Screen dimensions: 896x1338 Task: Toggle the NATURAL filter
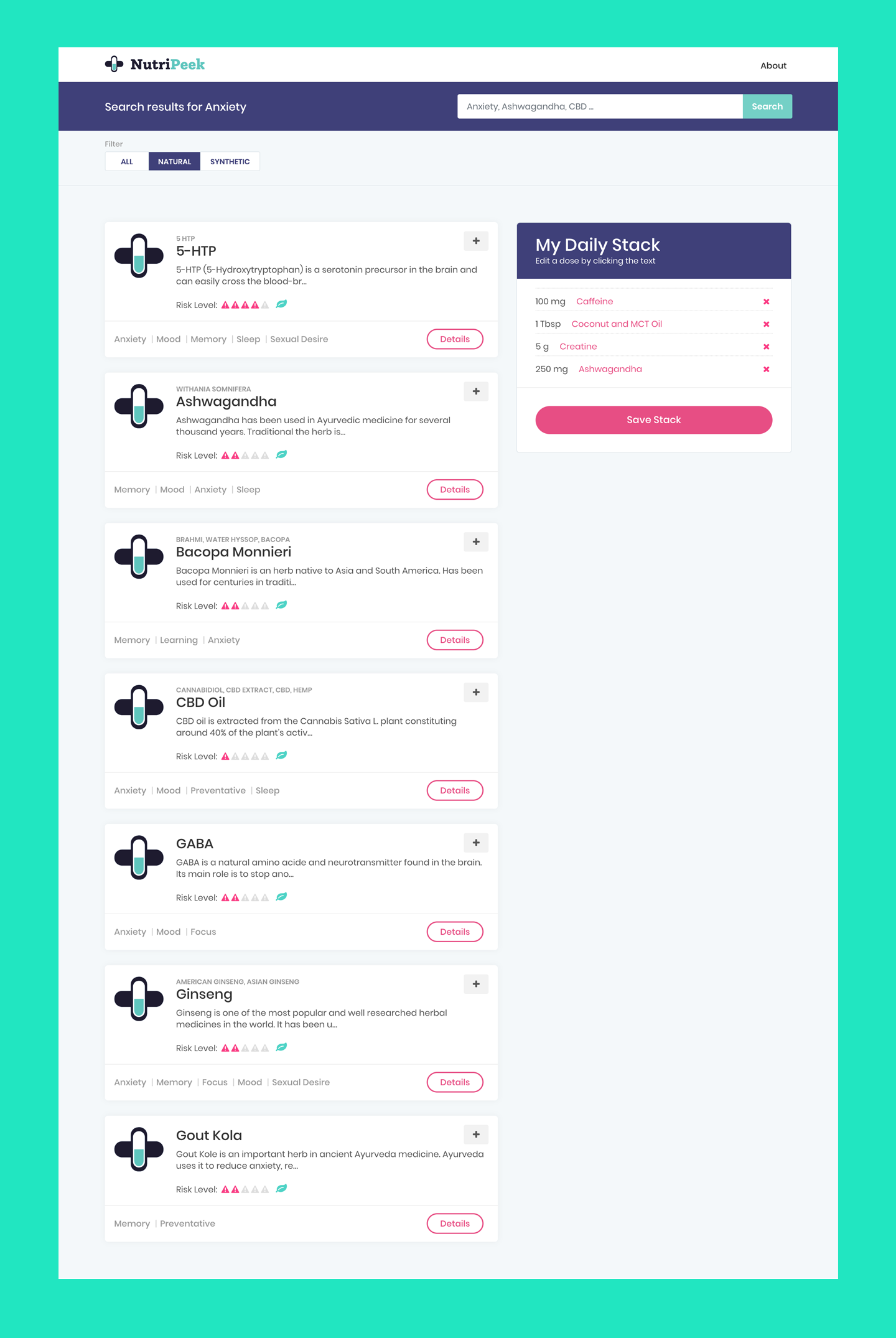174,161
